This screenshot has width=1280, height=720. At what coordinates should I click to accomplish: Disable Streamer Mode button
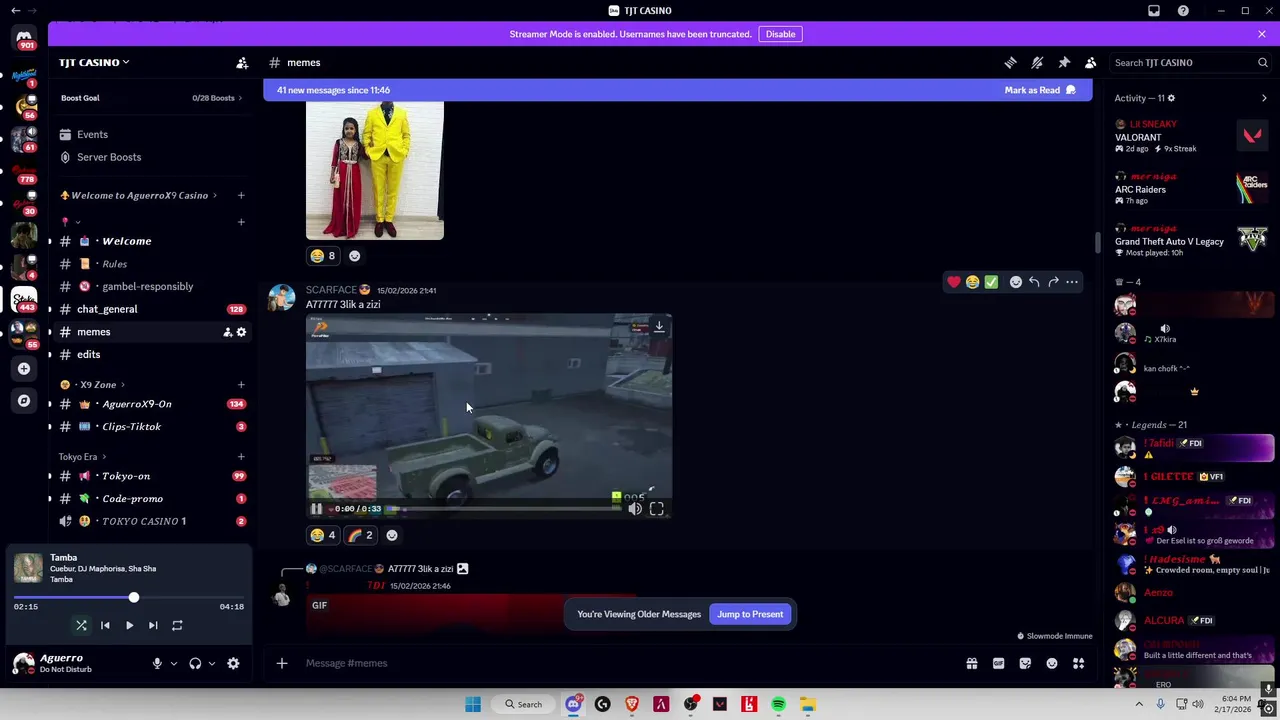pos(780,34)
